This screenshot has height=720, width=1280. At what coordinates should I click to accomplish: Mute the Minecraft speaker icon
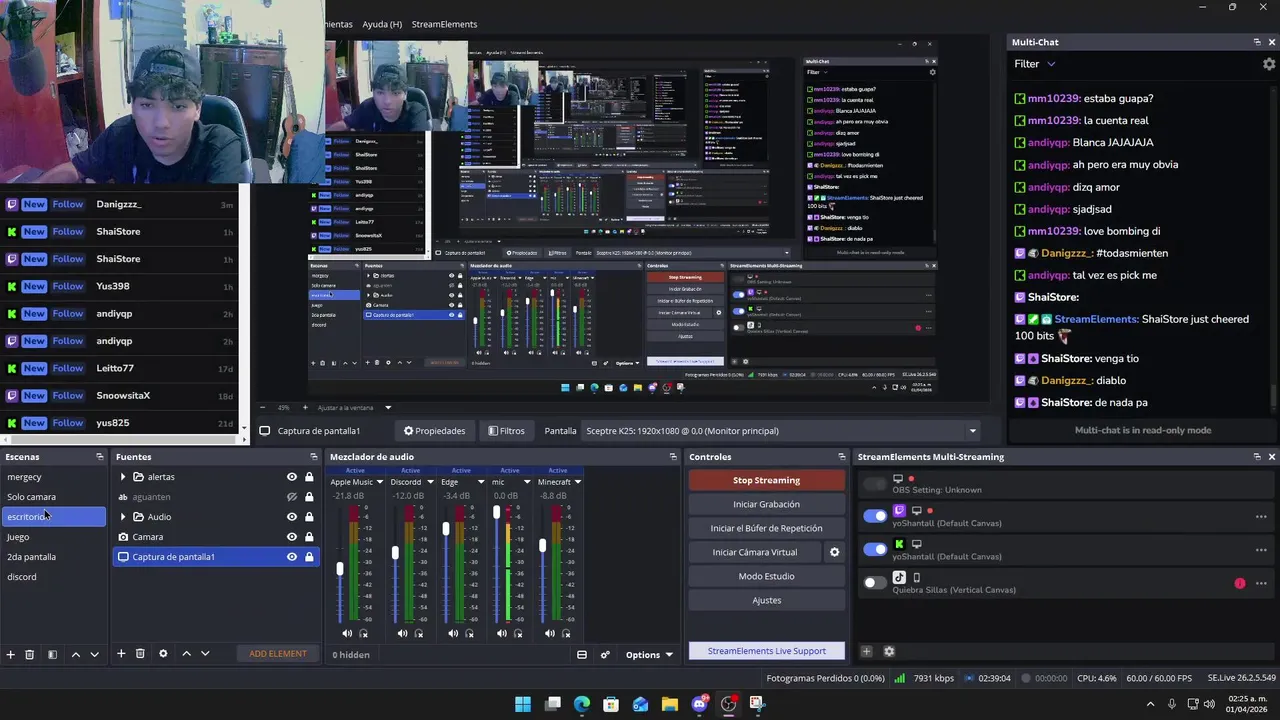549,633
